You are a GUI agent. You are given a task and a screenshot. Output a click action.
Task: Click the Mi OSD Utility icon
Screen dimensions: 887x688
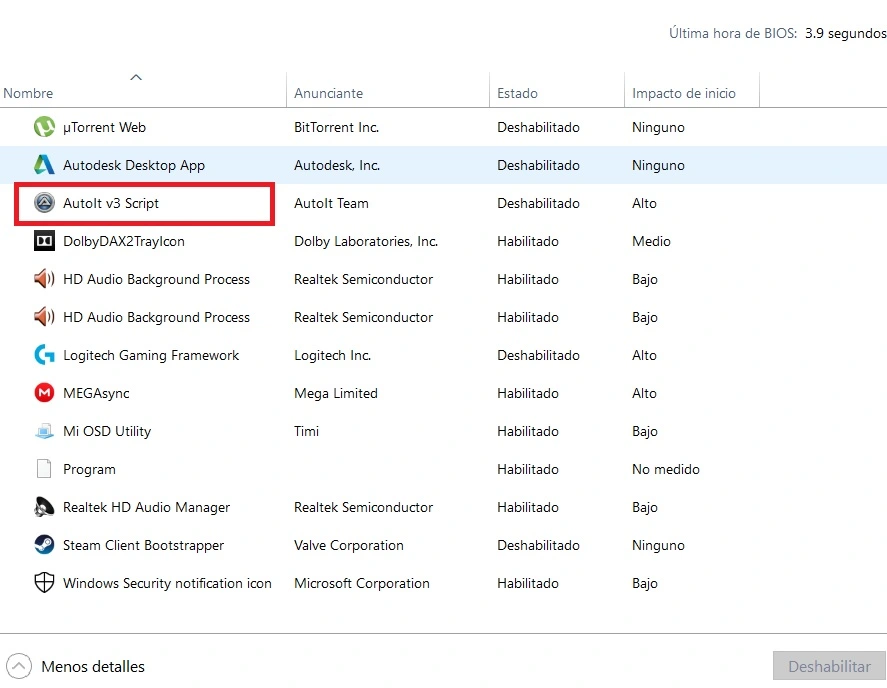pyautogui.click(x=44, y=431)
